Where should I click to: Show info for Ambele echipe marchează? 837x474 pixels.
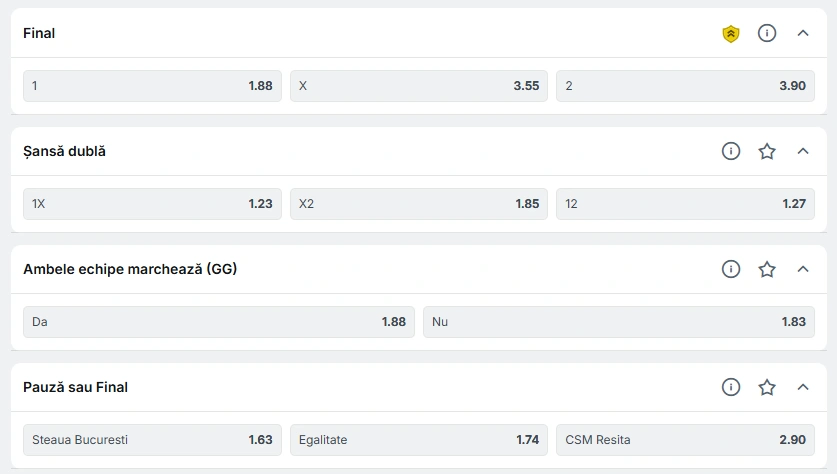click(731, 269)
